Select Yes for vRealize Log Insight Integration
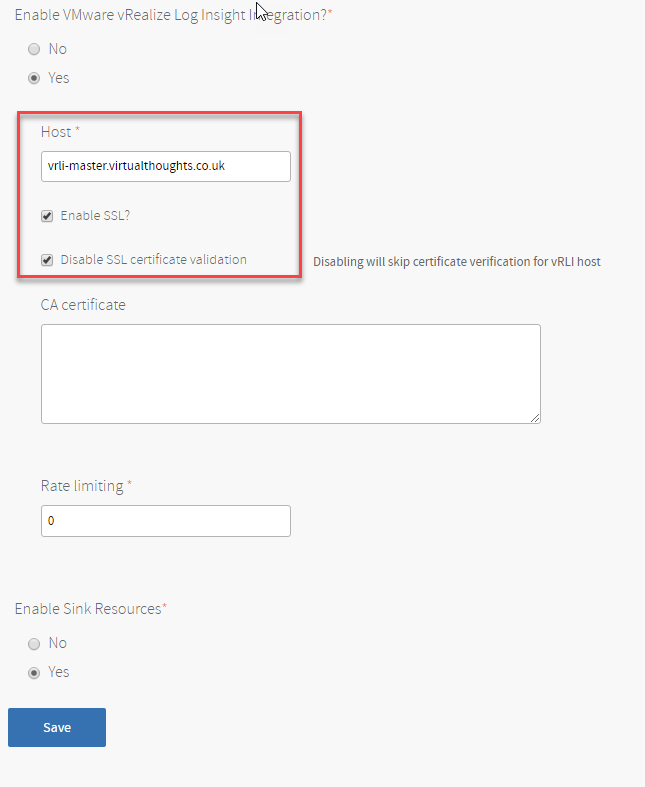This screenshot has height=787, width=645. click(x=34, y=78)
